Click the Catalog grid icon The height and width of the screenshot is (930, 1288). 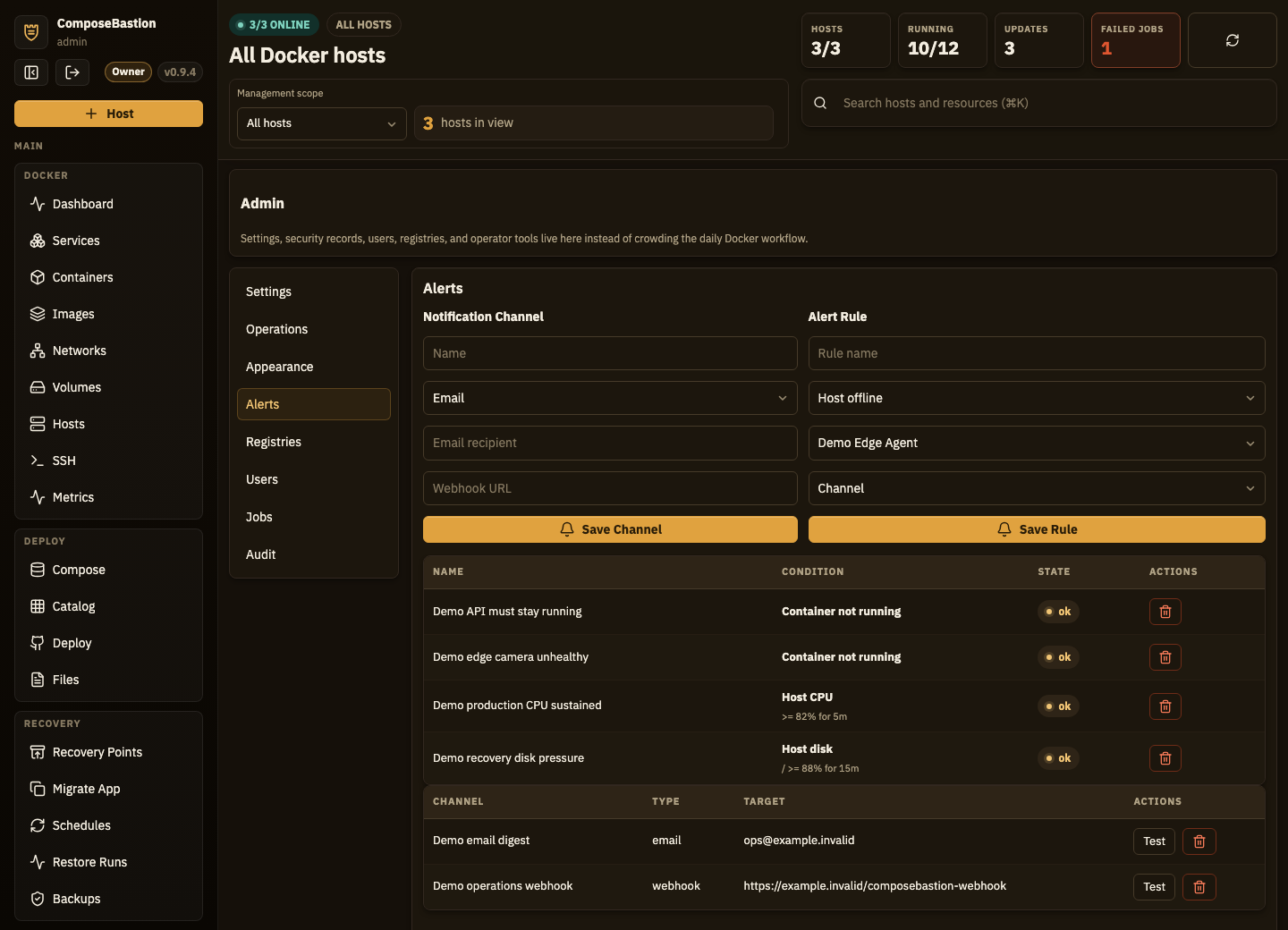38,606
